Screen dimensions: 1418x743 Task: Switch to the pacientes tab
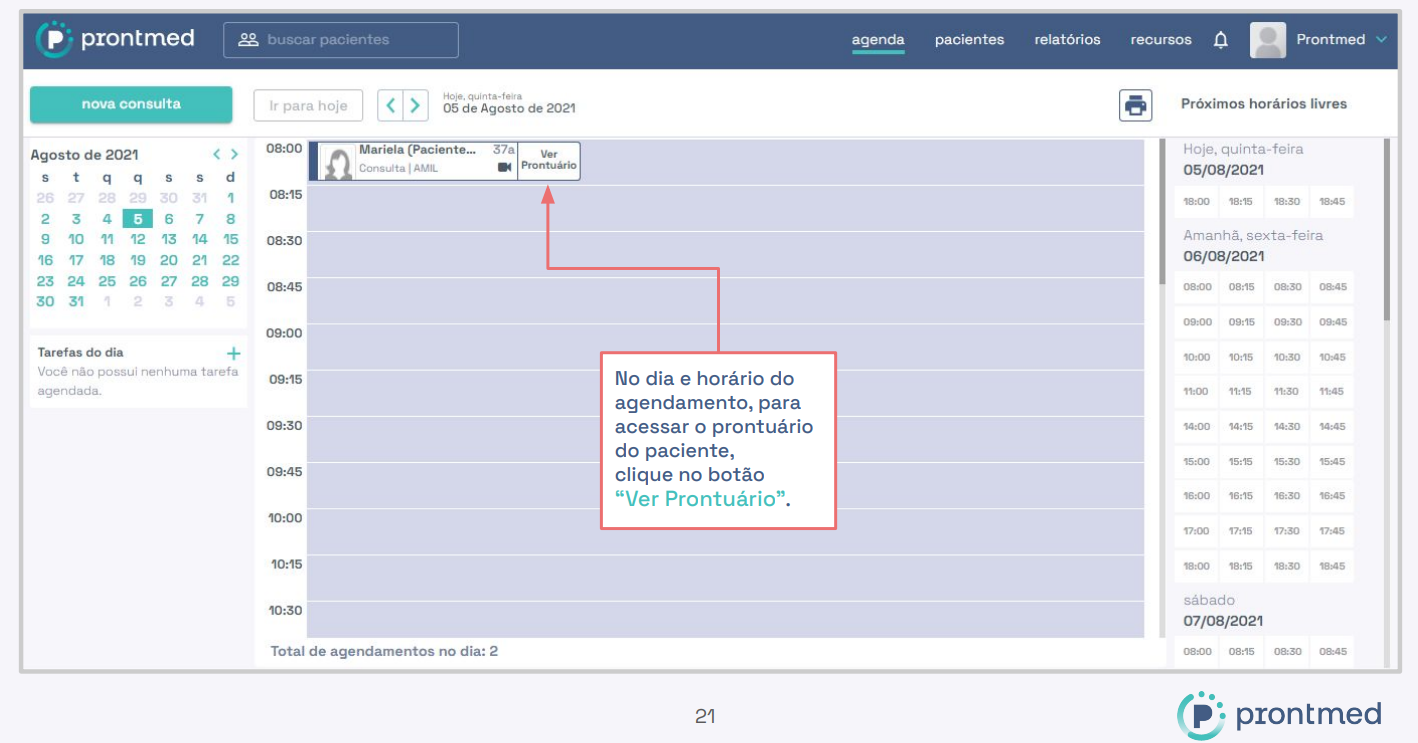969,40
